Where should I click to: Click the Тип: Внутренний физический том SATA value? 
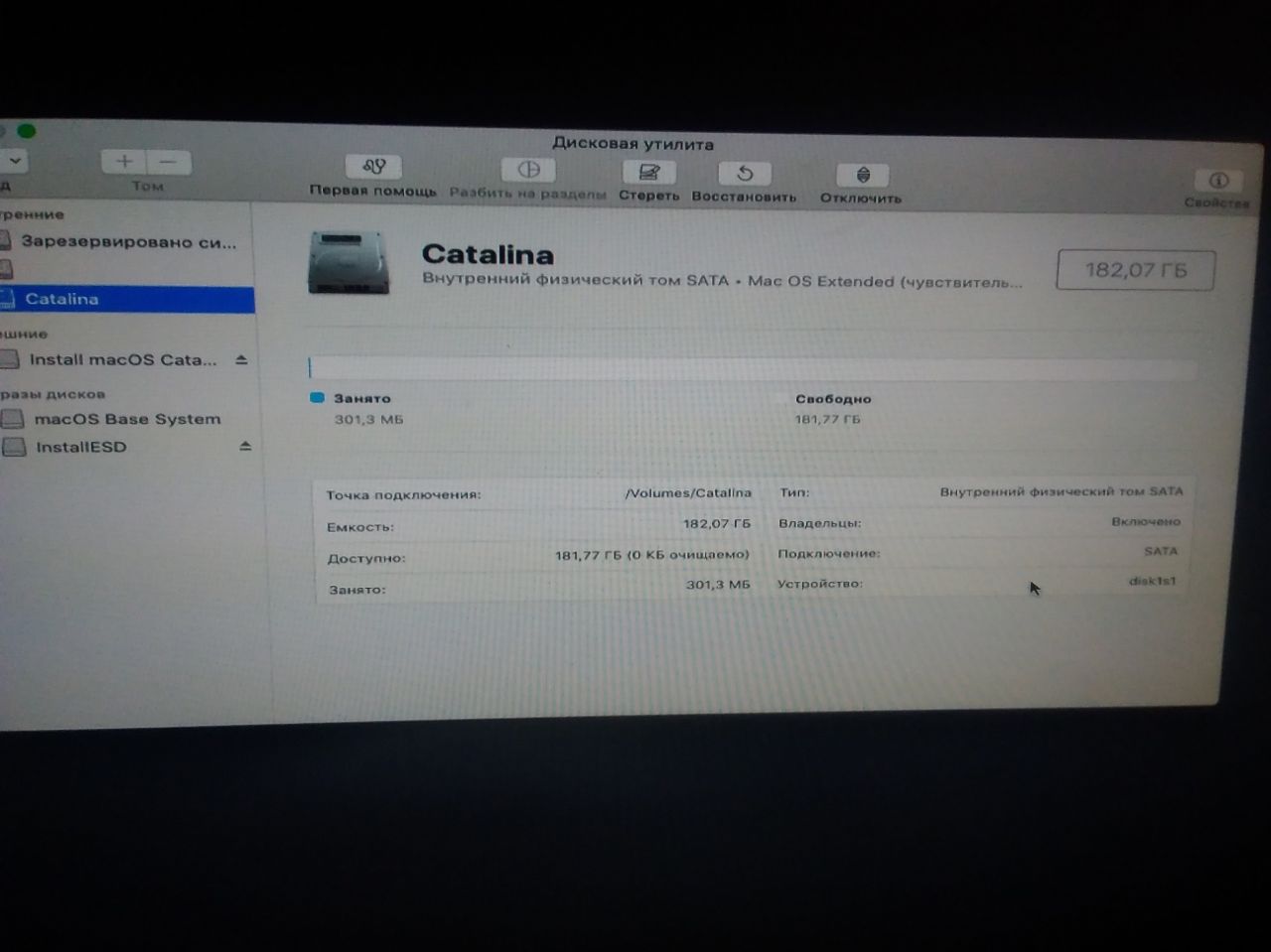pyautogui.click(x=1061, y=491)
